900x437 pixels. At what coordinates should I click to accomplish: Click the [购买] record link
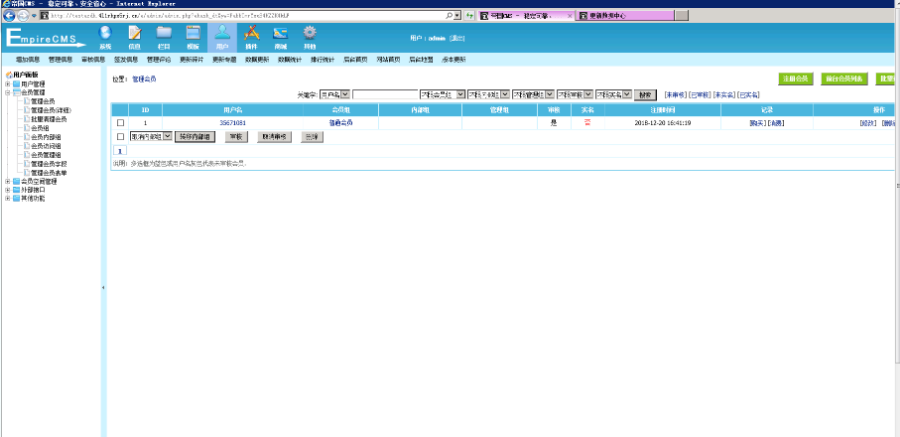click(x=758, y=123)
